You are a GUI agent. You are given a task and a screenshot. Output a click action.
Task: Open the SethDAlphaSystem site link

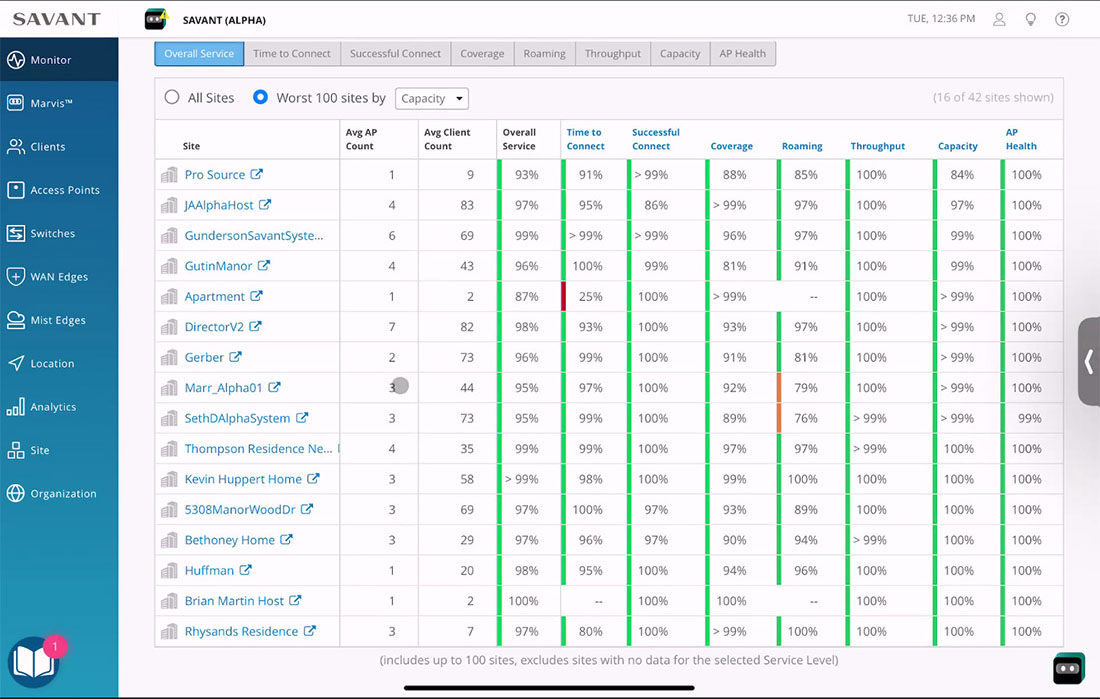(x=237, y=418)
